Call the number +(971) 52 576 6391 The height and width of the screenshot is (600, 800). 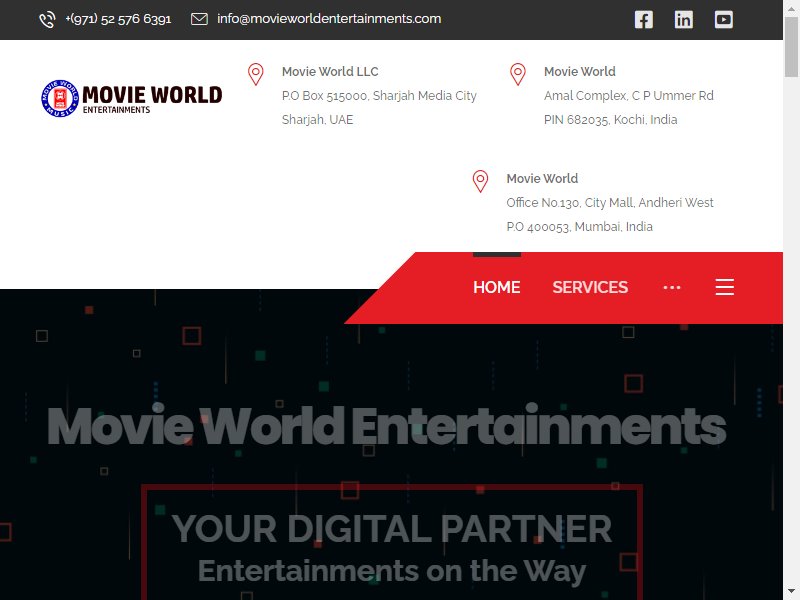click(x=118, y=19)
